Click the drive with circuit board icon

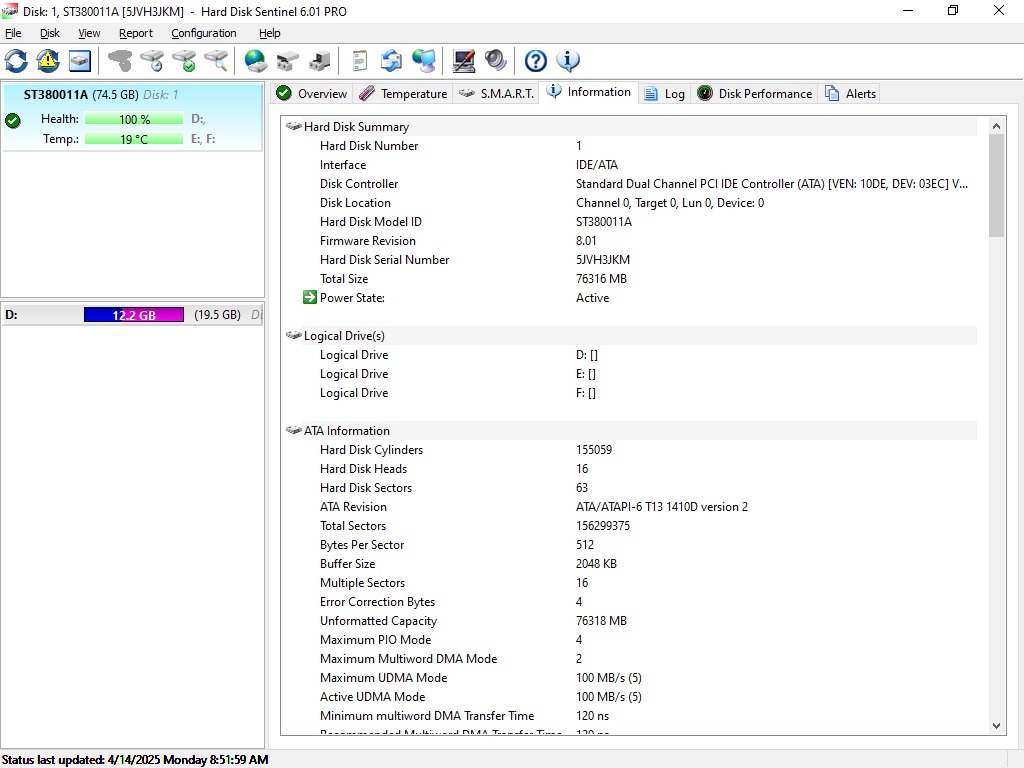319,61
